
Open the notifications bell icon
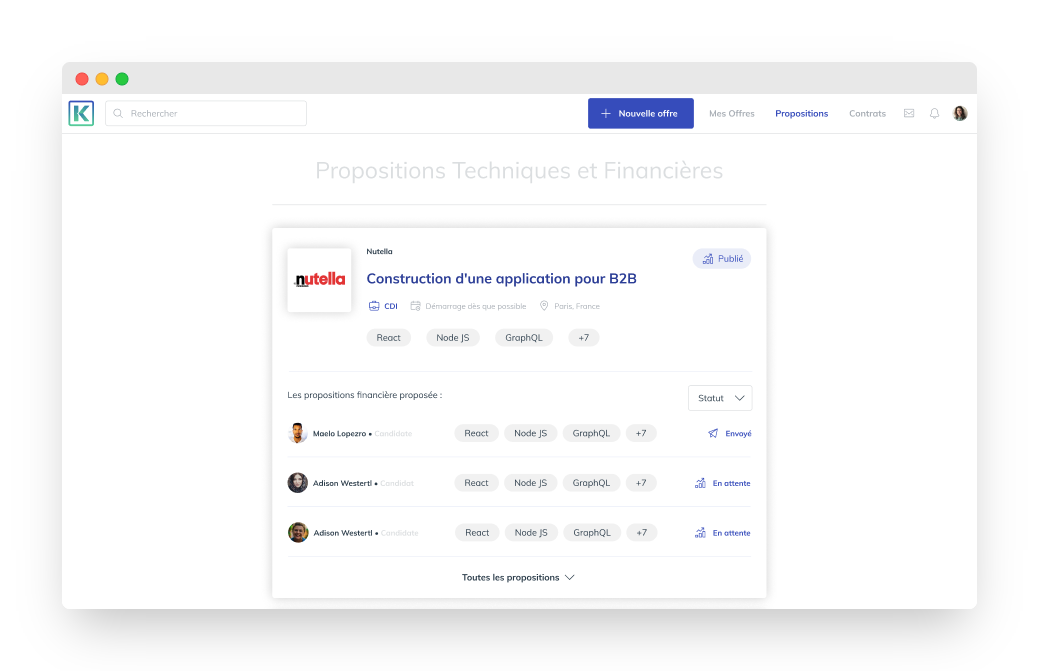point(934,113)
